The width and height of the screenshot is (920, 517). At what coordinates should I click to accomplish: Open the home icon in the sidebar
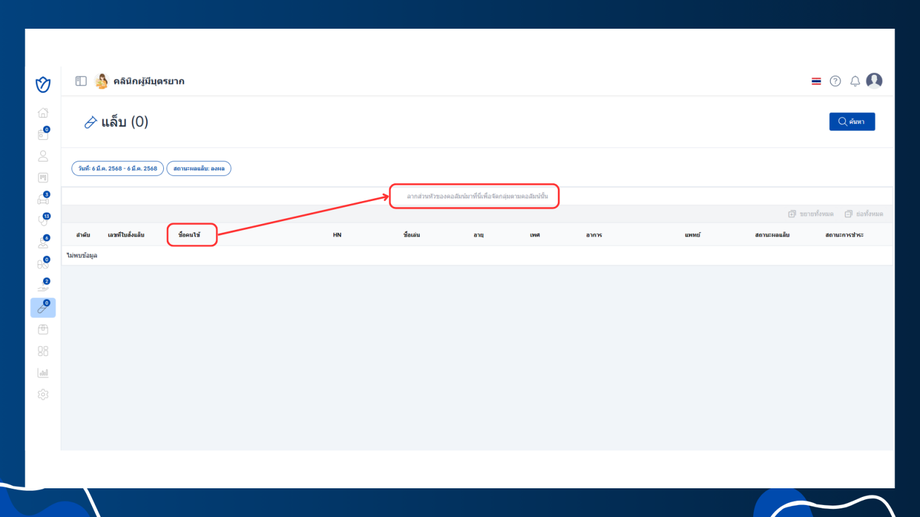click(43, 113)
